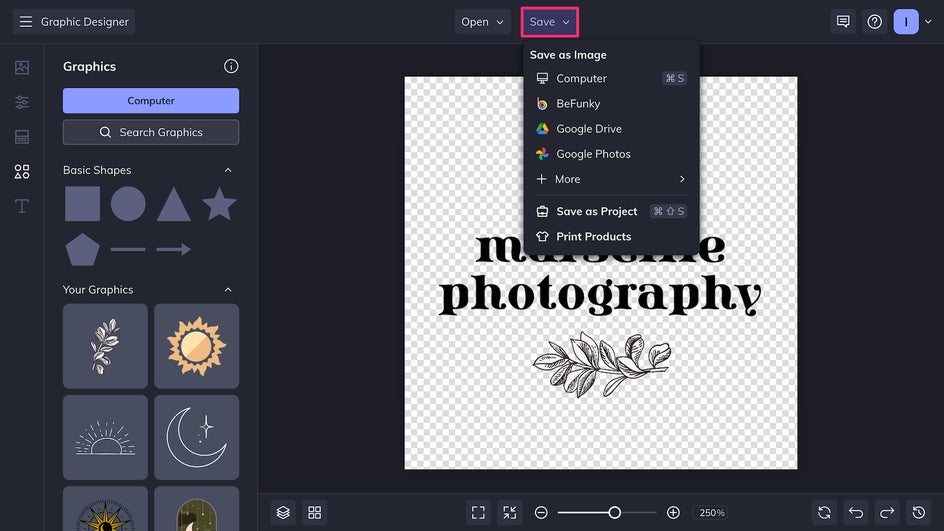Open the feedback comment icon
944x531 pixels.
843,22
